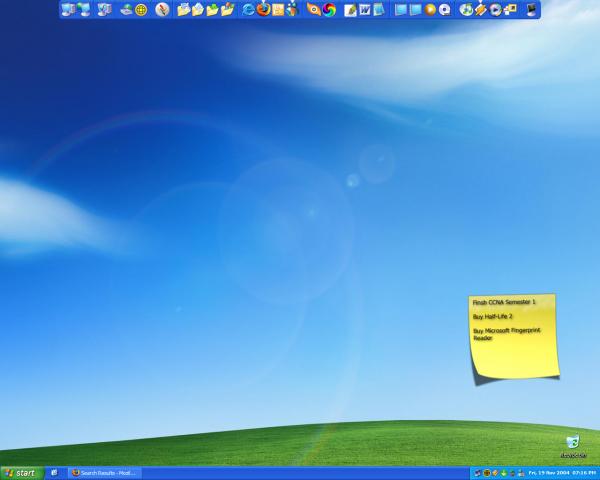This screenshot has width=600, height=480.
Task: Launch the round pencil icon in the dock
Action: [162, 10]
